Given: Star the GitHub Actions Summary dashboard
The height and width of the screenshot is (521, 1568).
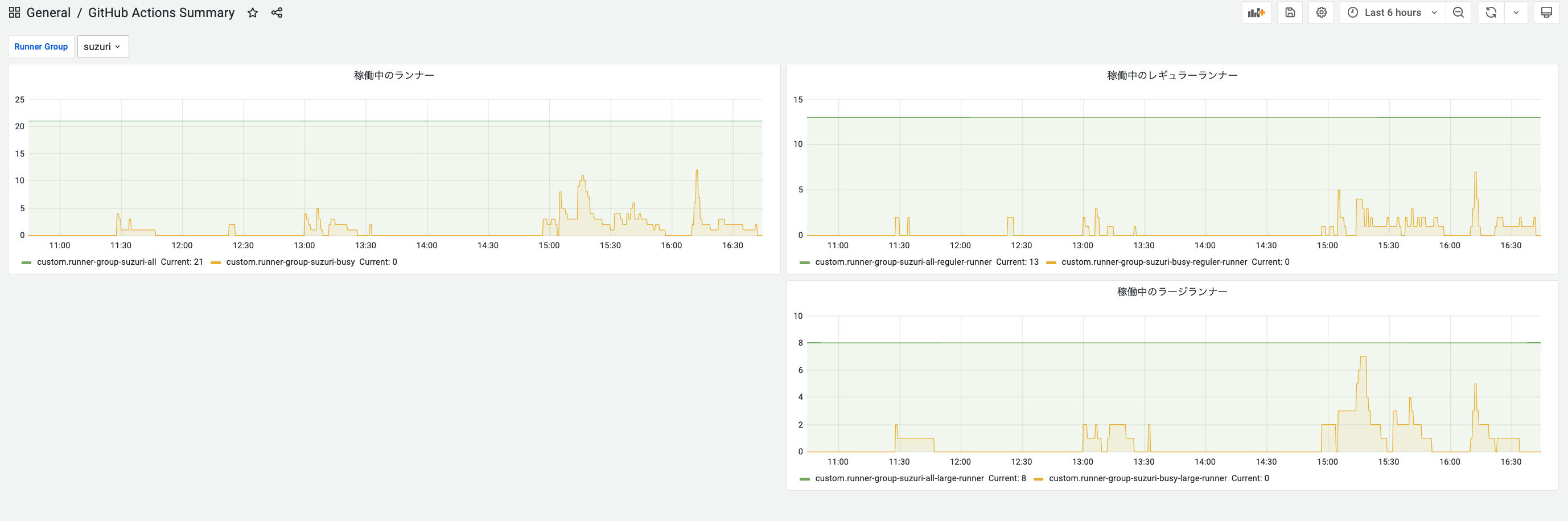Looking at the screenshot, I should (252, 12).
